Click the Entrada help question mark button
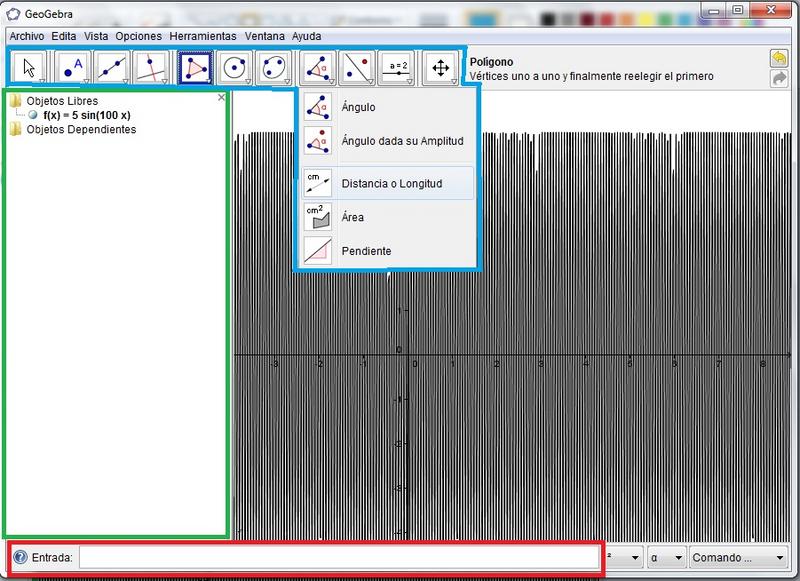 point(20,557)
